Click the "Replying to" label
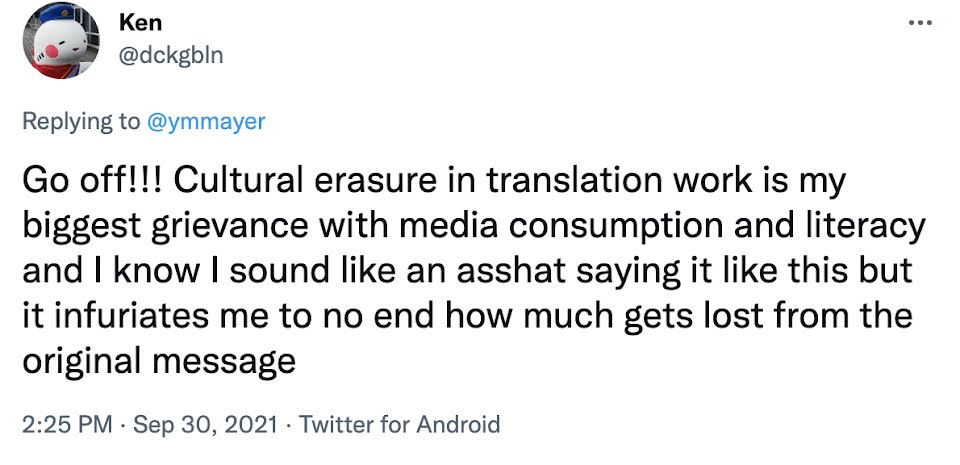Screen dimensions: 960x465 pos(82,122)
